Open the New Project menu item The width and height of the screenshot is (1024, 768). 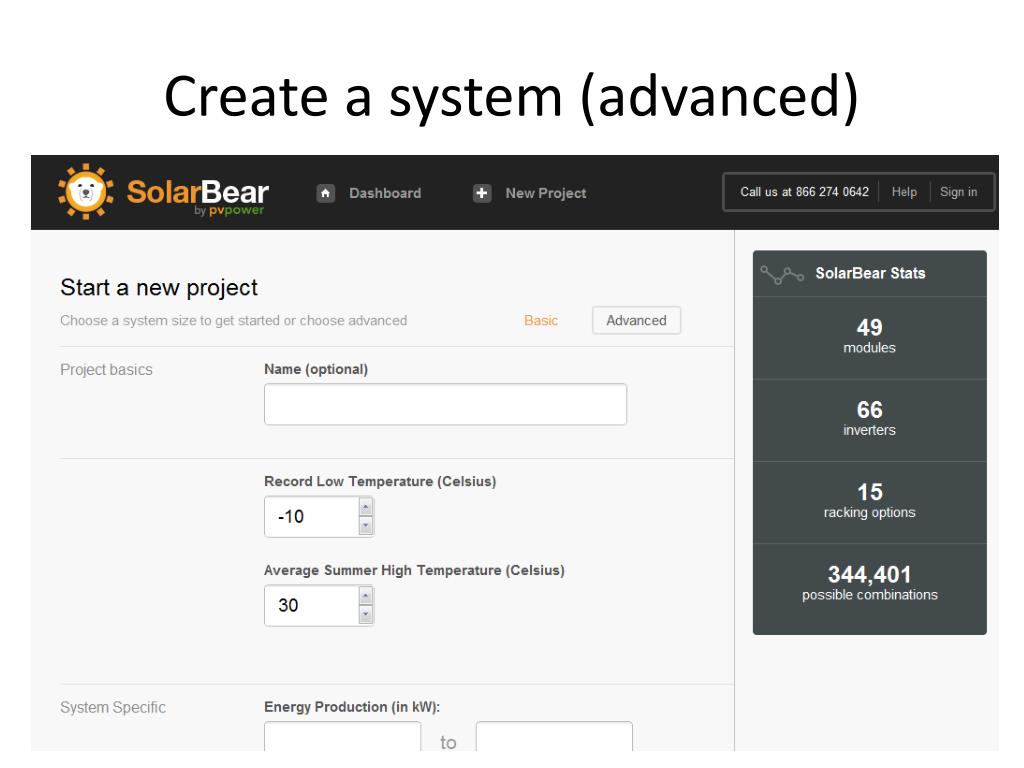point(545,193)
